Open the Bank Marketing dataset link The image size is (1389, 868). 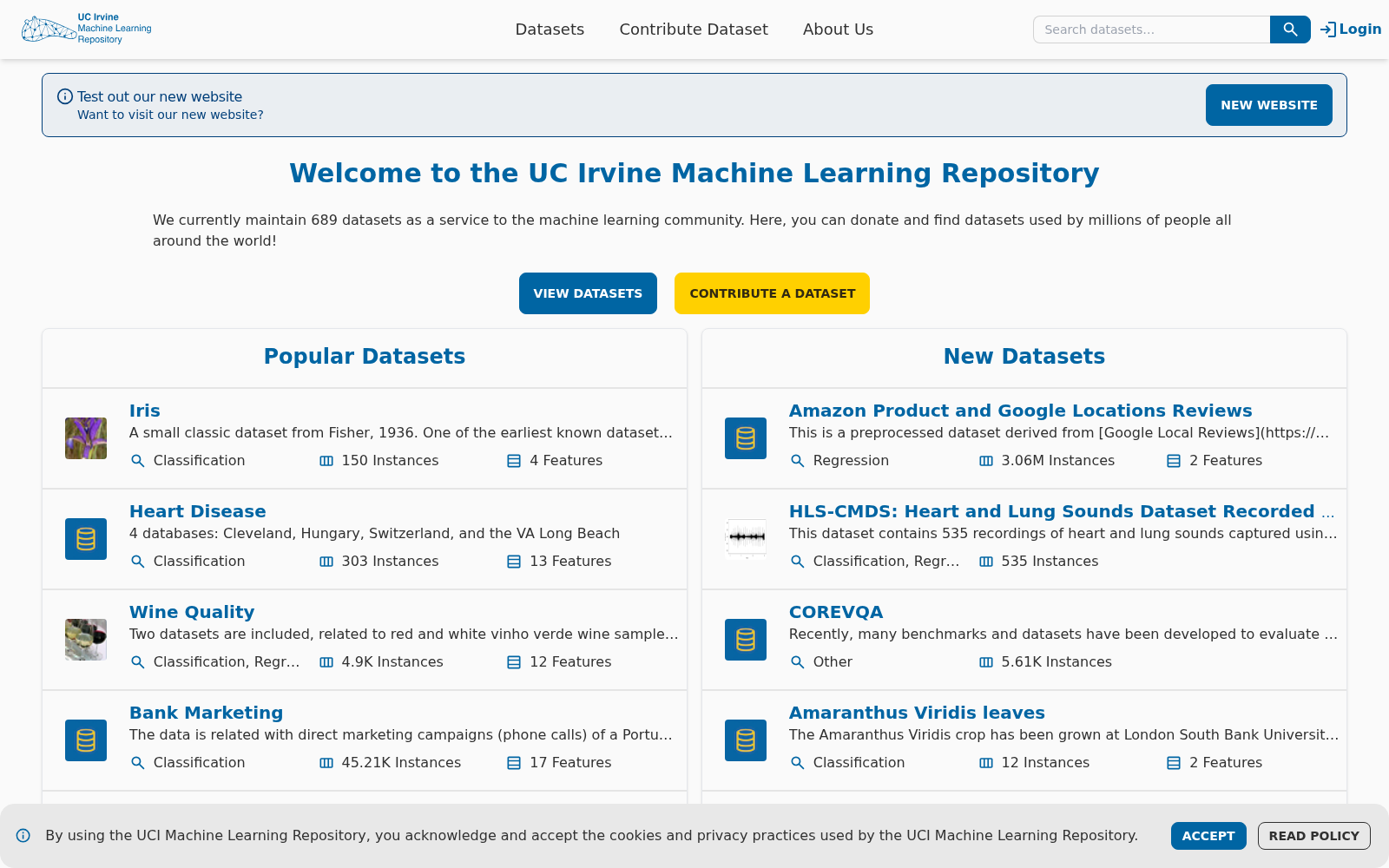pyautogui.click(x=207, y=713)
